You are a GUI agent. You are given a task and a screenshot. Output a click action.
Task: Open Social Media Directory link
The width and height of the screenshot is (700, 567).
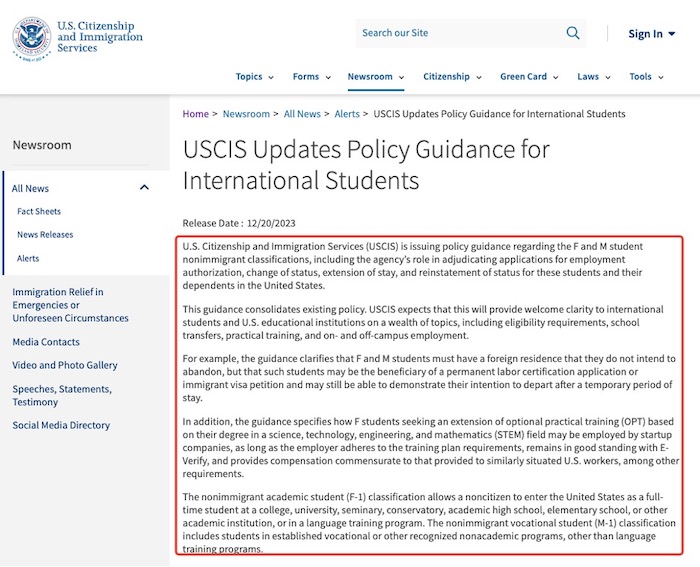61,425
